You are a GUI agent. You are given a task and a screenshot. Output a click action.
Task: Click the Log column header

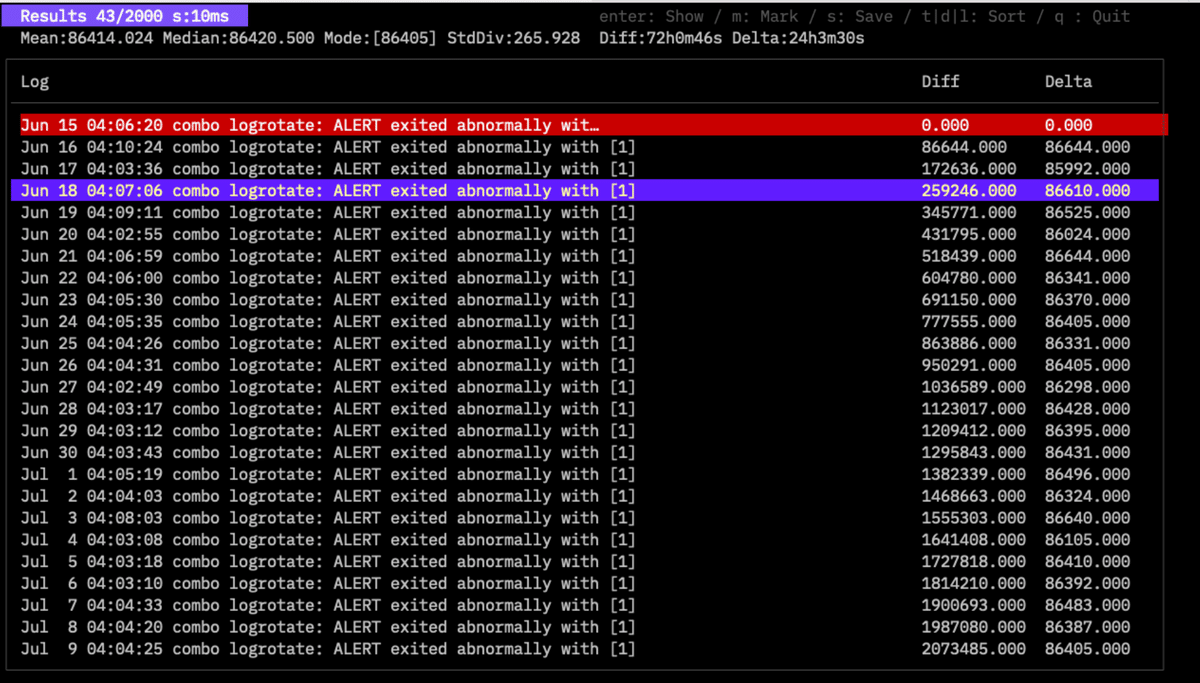pos(35,82)
